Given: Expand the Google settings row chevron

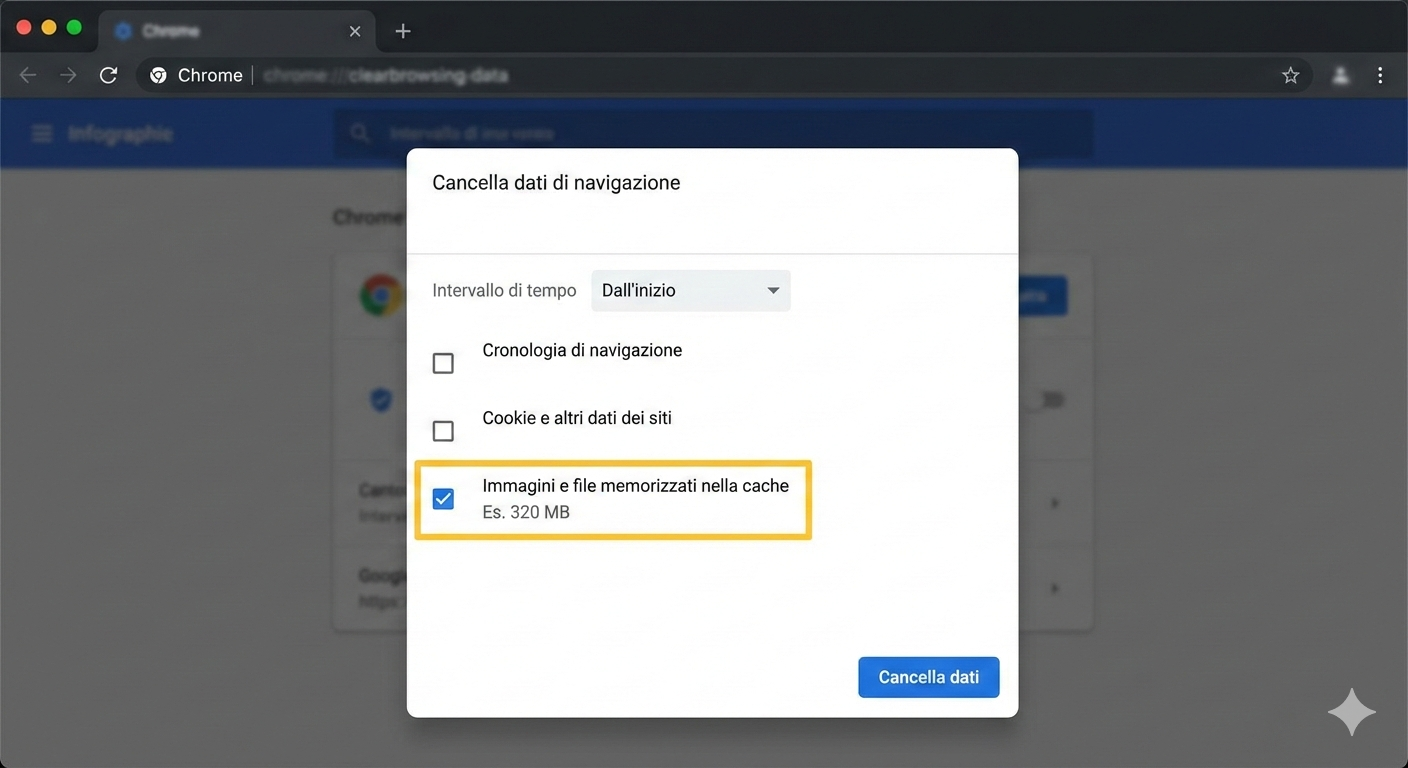Looking at the screenshot, I should pyautogui.click(x=1055, y=589).
